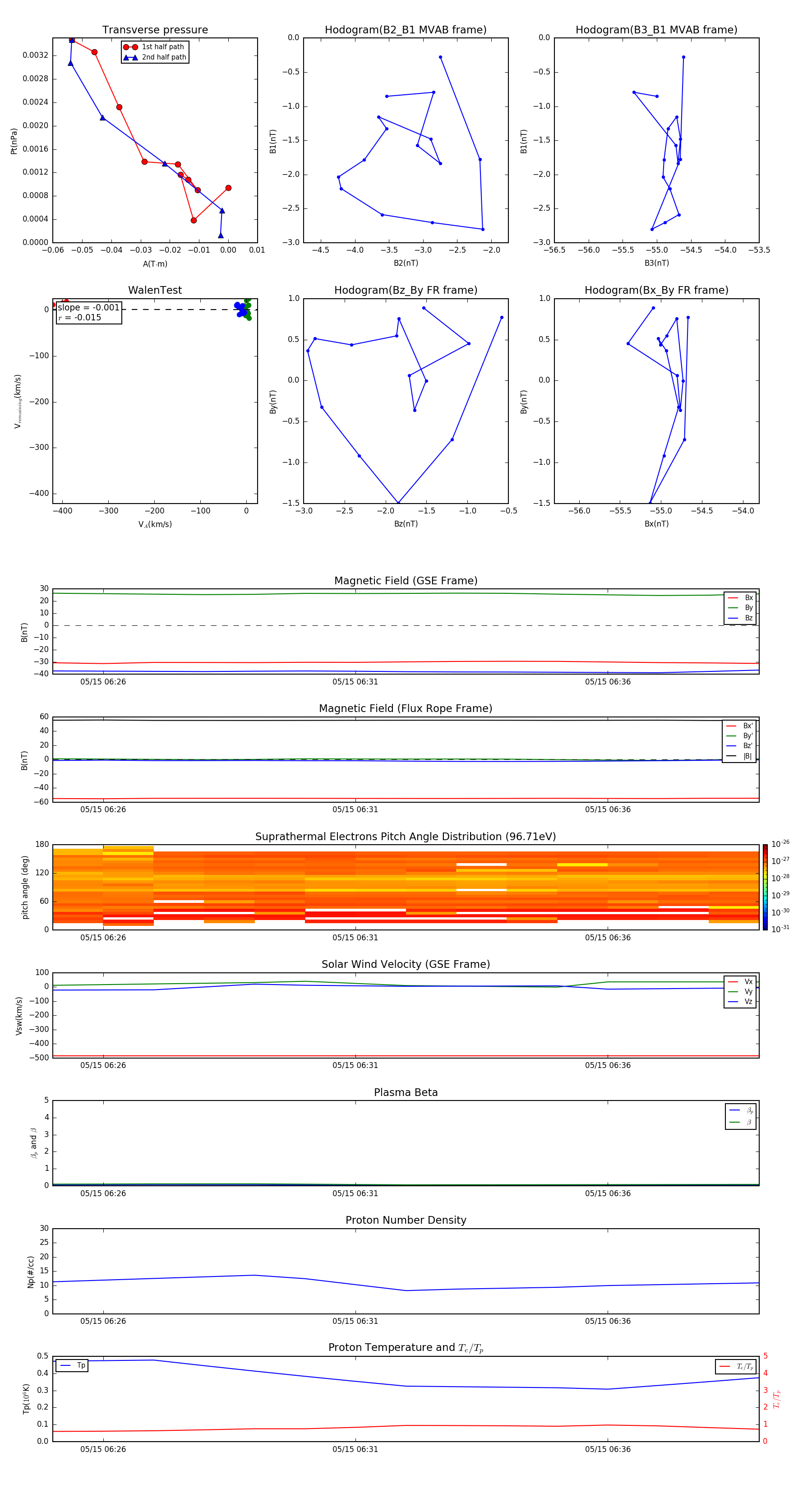Click the 'Hodogram(Bz_By FR frame)' title
The height and width of the screenshot is (1489, 812).
406,290
